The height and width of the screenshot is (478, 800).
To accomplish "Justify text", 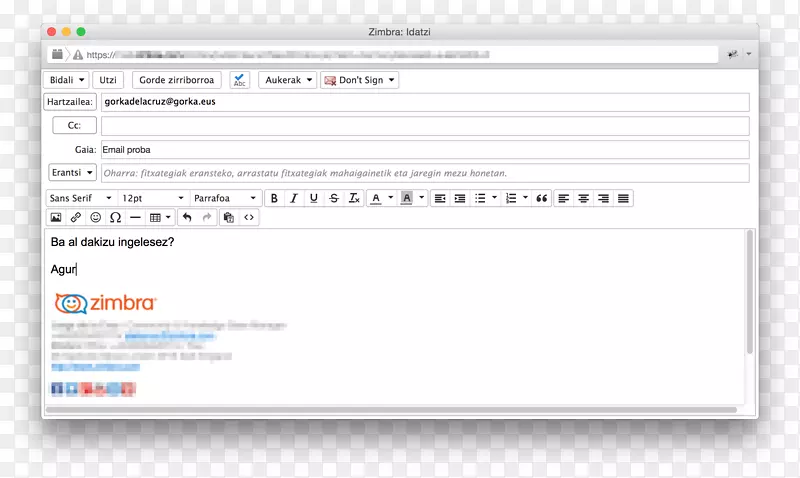I will [x=623, y=198].
